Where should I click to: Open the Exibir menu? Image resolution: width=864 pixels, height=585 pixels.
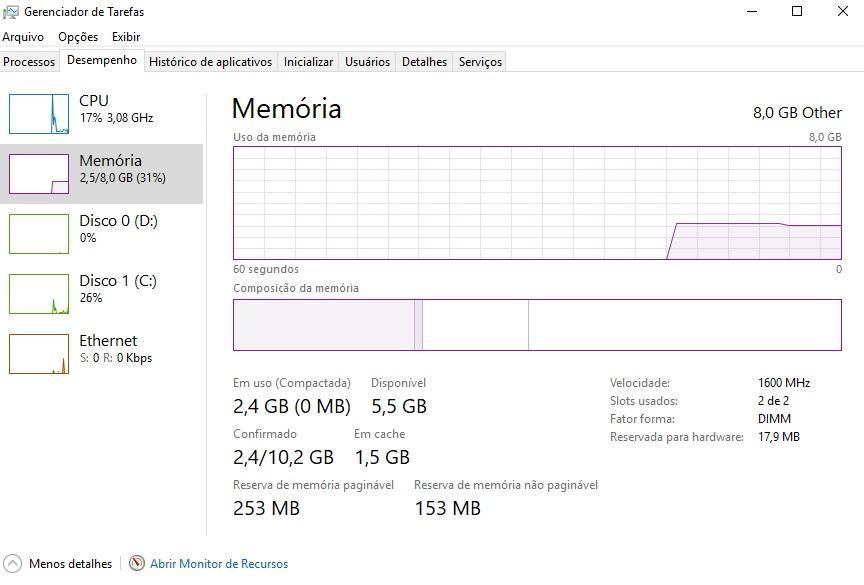click(126, 37)
